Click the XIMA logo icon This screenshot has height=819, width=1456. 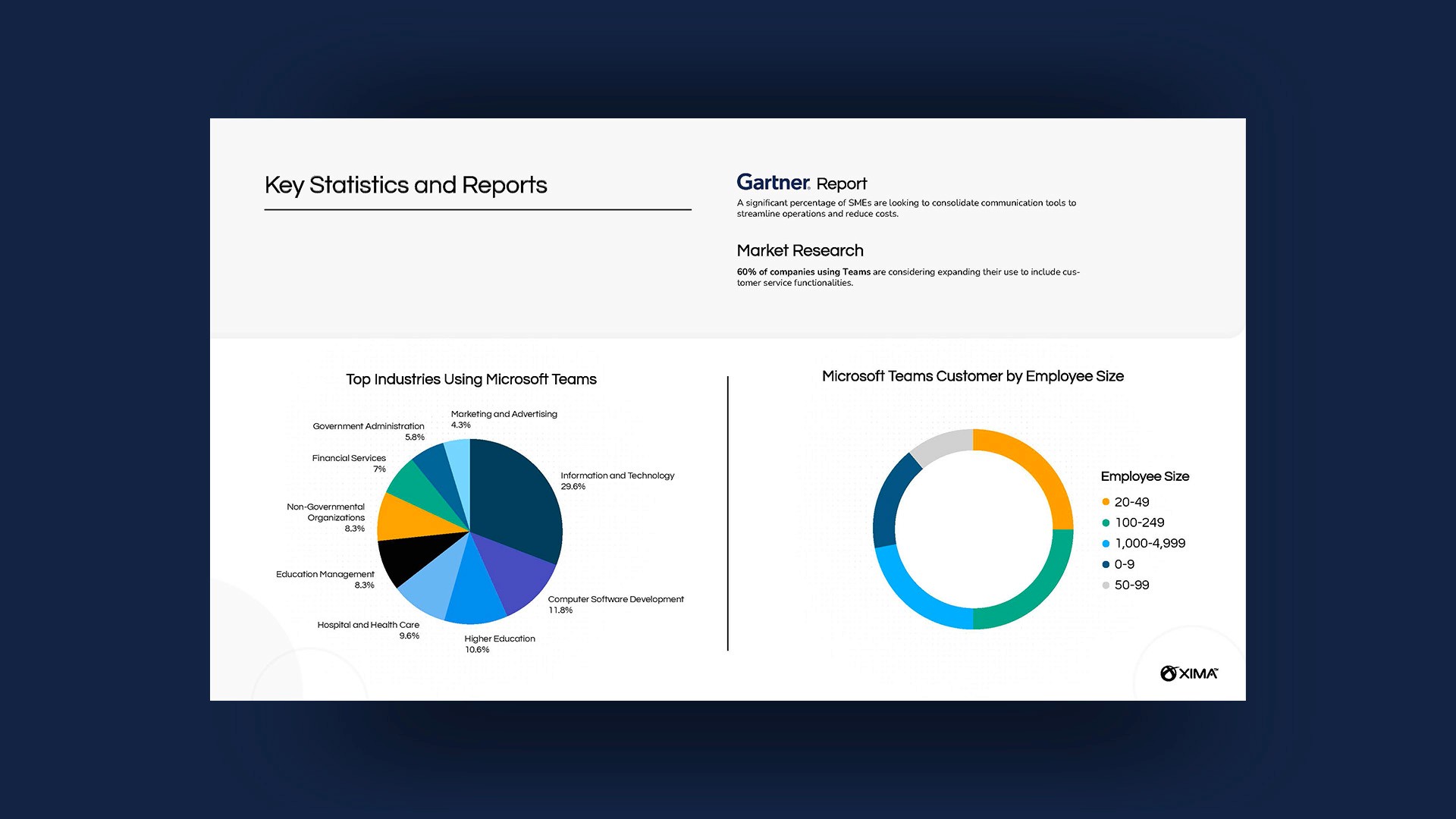tap(1169, 673)
